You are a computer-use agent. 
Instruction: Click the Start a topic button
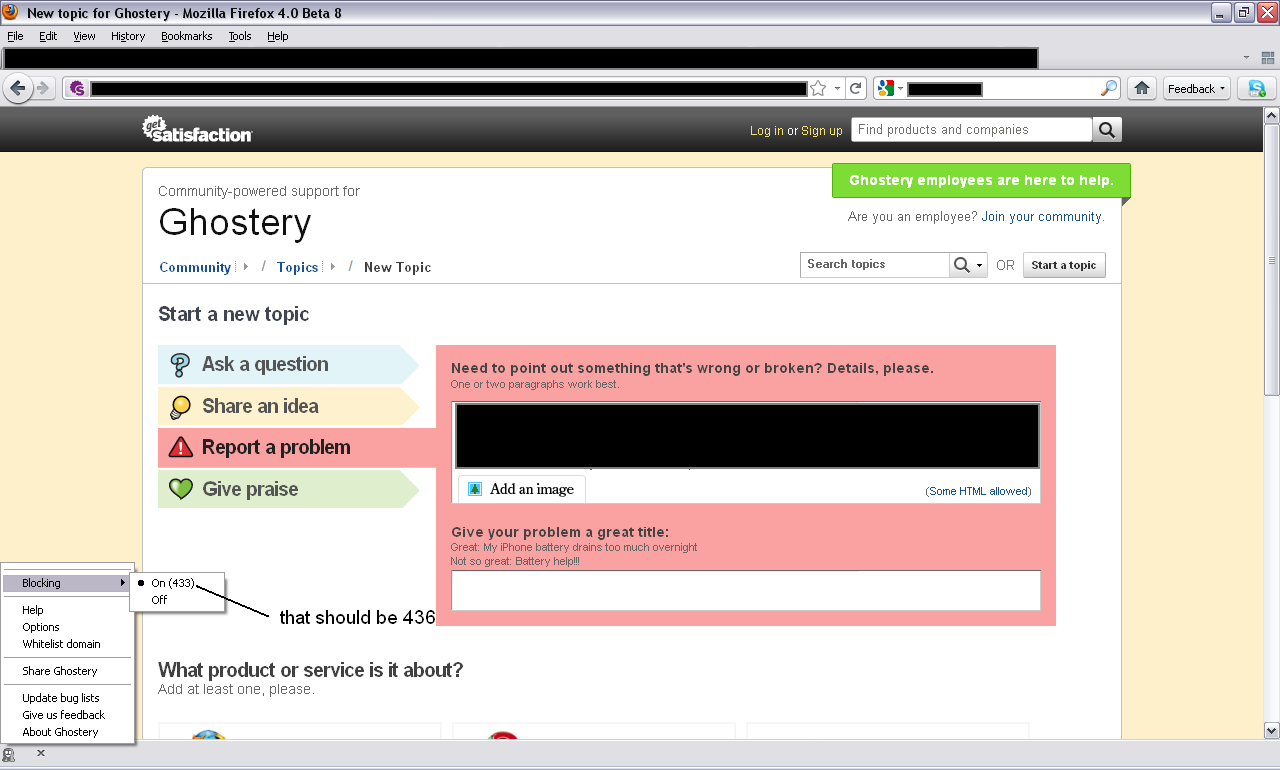click(1064, 265)
